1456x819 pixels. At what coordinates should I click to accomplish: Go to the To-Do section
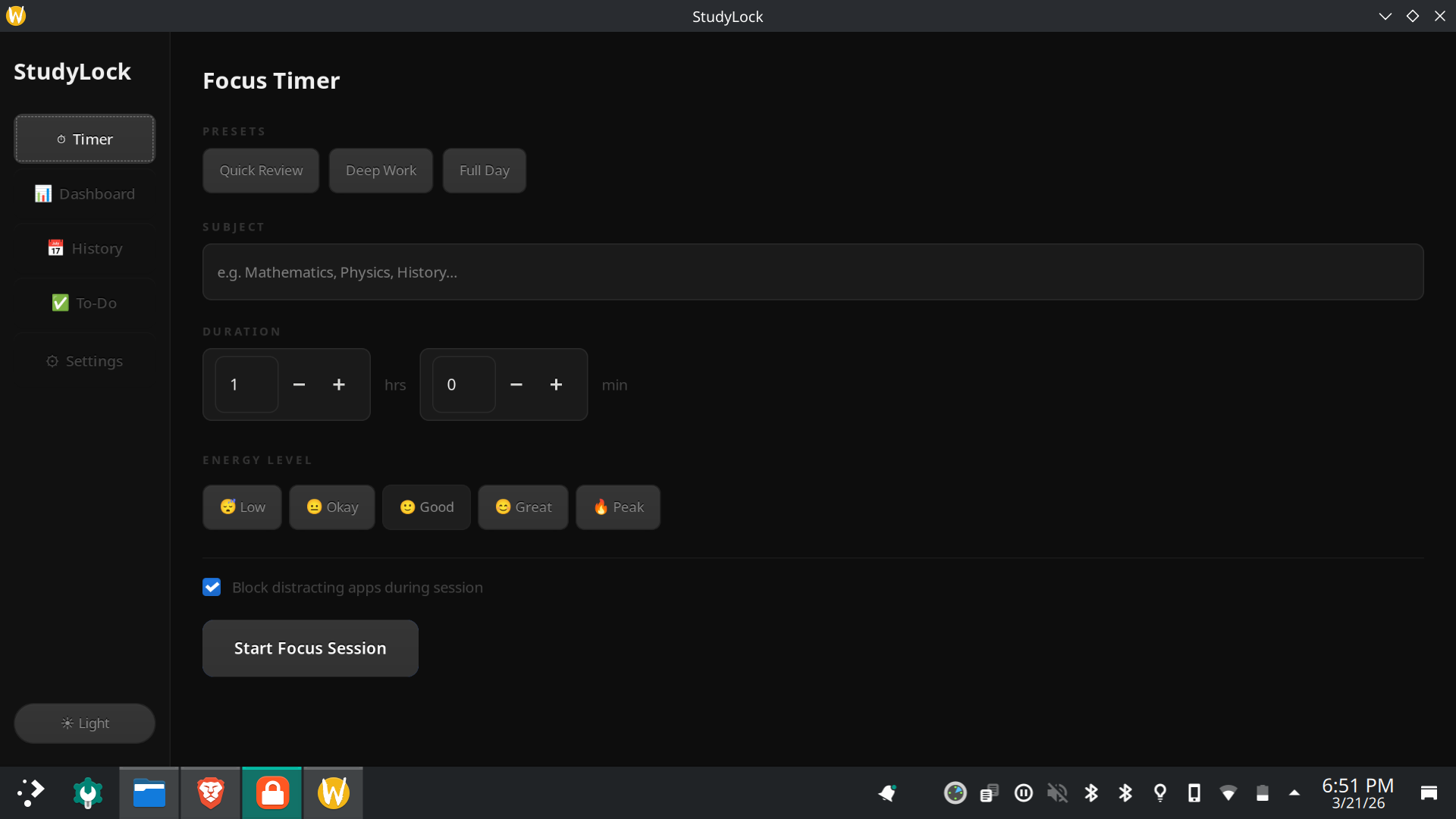[x=84, y=303]
